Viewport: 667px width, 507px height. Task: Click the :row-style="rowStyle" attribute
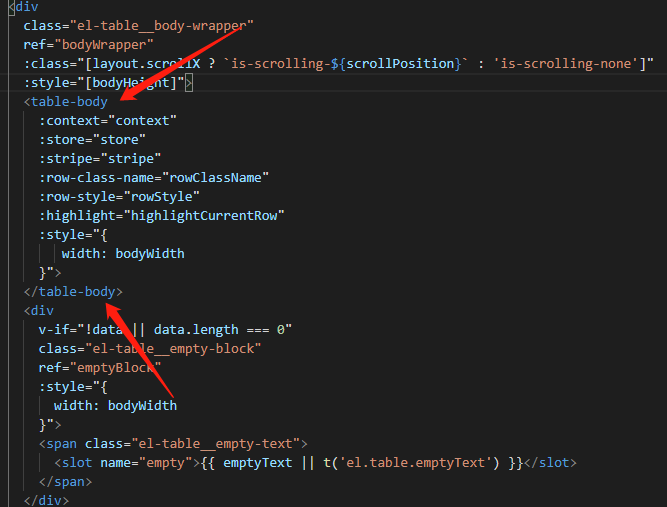[x=119, y=197]
